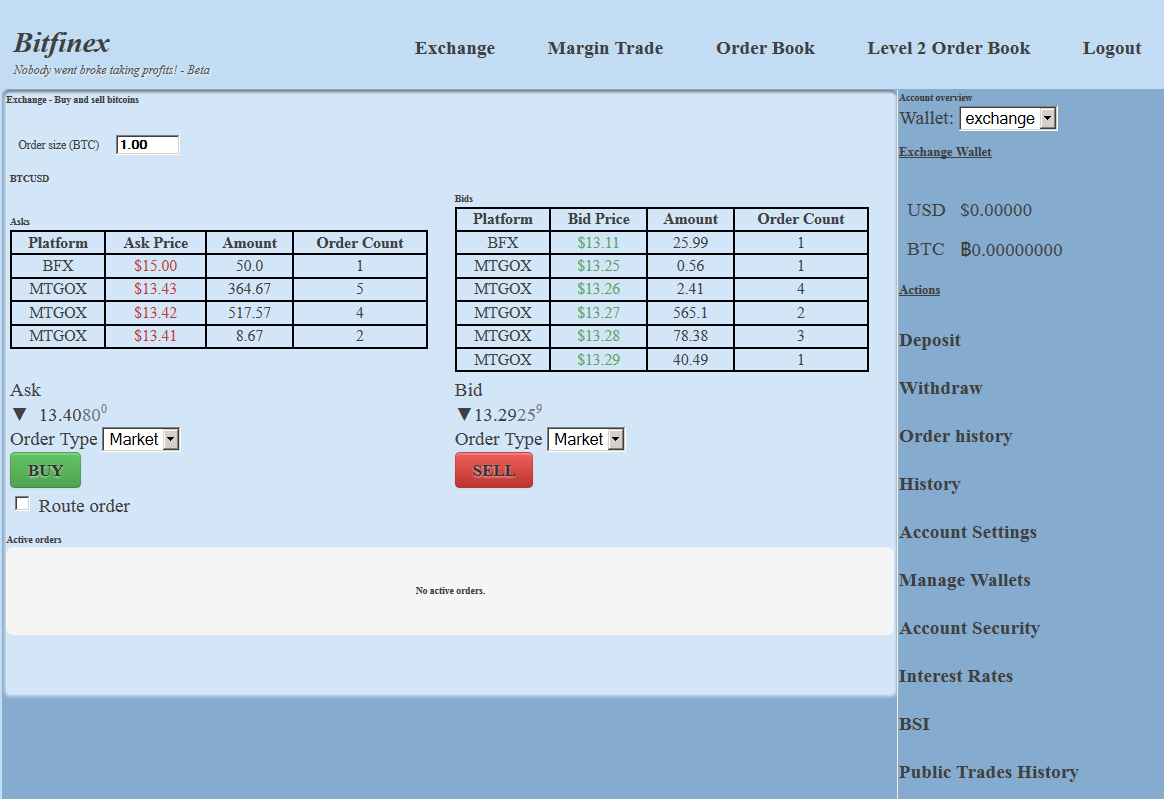Image resolution: width=1164 pixels, height=799 pixels.
Task: Open the Deposit action link
Action: pyautogui.click(x=929, y=340)
